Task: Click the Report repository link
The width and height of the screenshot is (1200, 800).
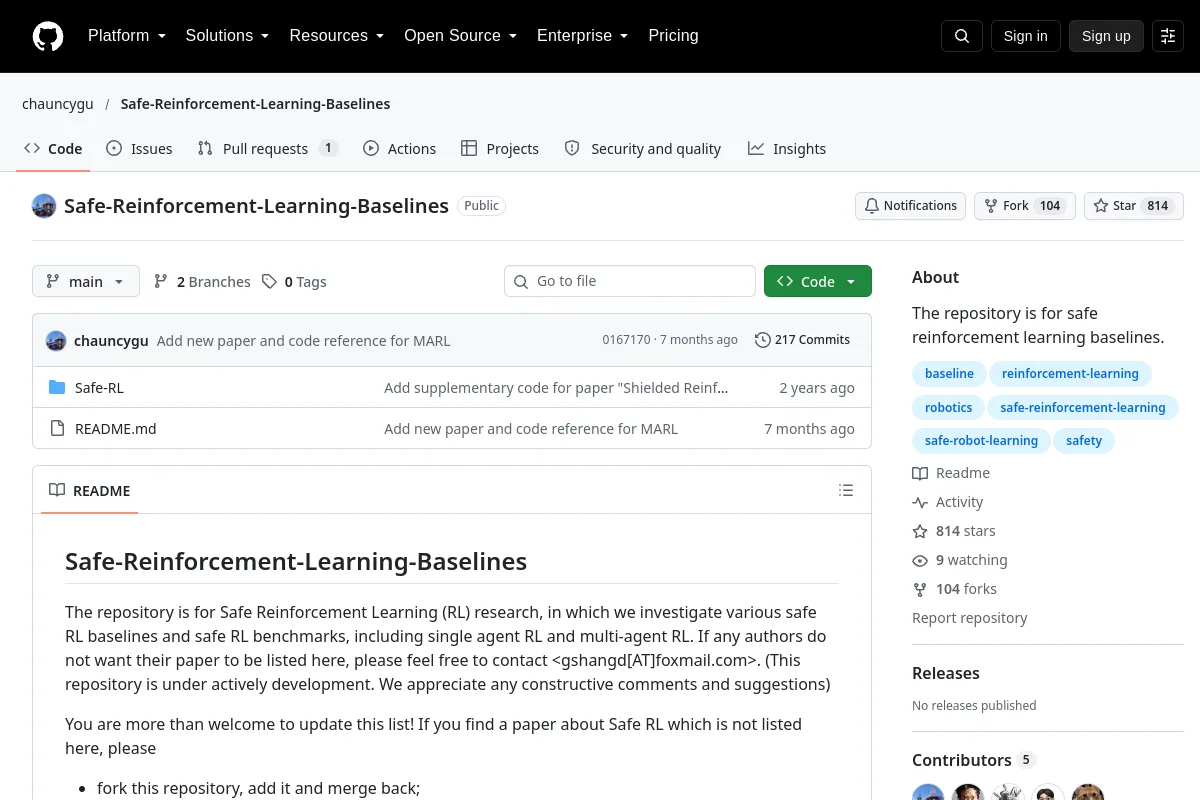Action: click(969, 618)
